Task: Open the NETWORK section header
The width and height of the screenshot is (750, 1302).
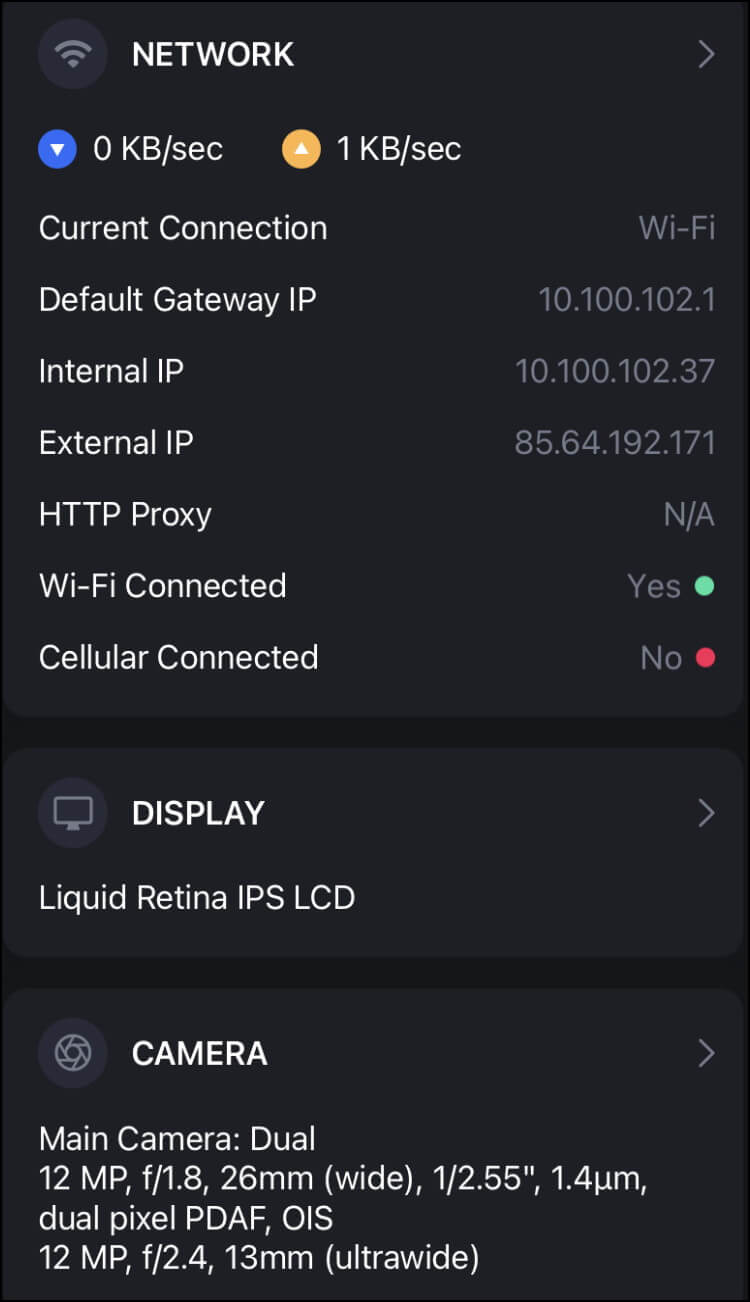Action: (x=213, y=54)
